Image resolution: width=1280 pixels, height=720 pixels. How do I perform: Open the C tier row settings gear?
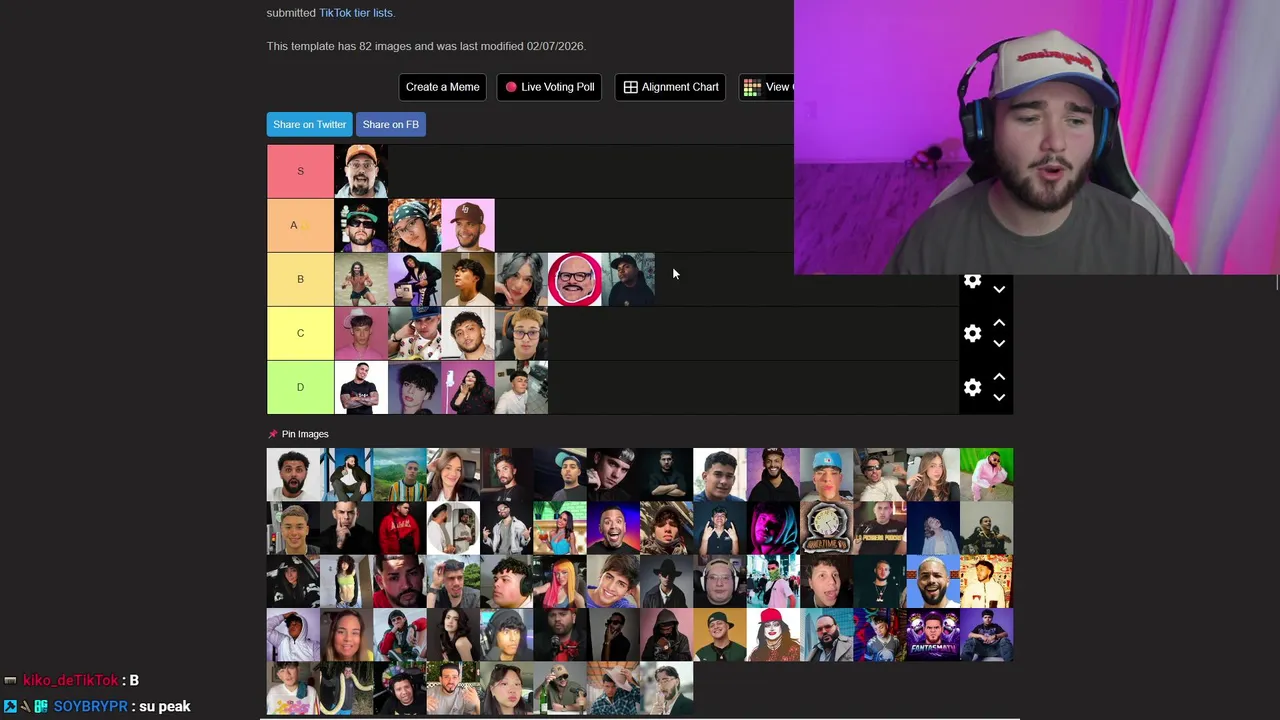972,333
